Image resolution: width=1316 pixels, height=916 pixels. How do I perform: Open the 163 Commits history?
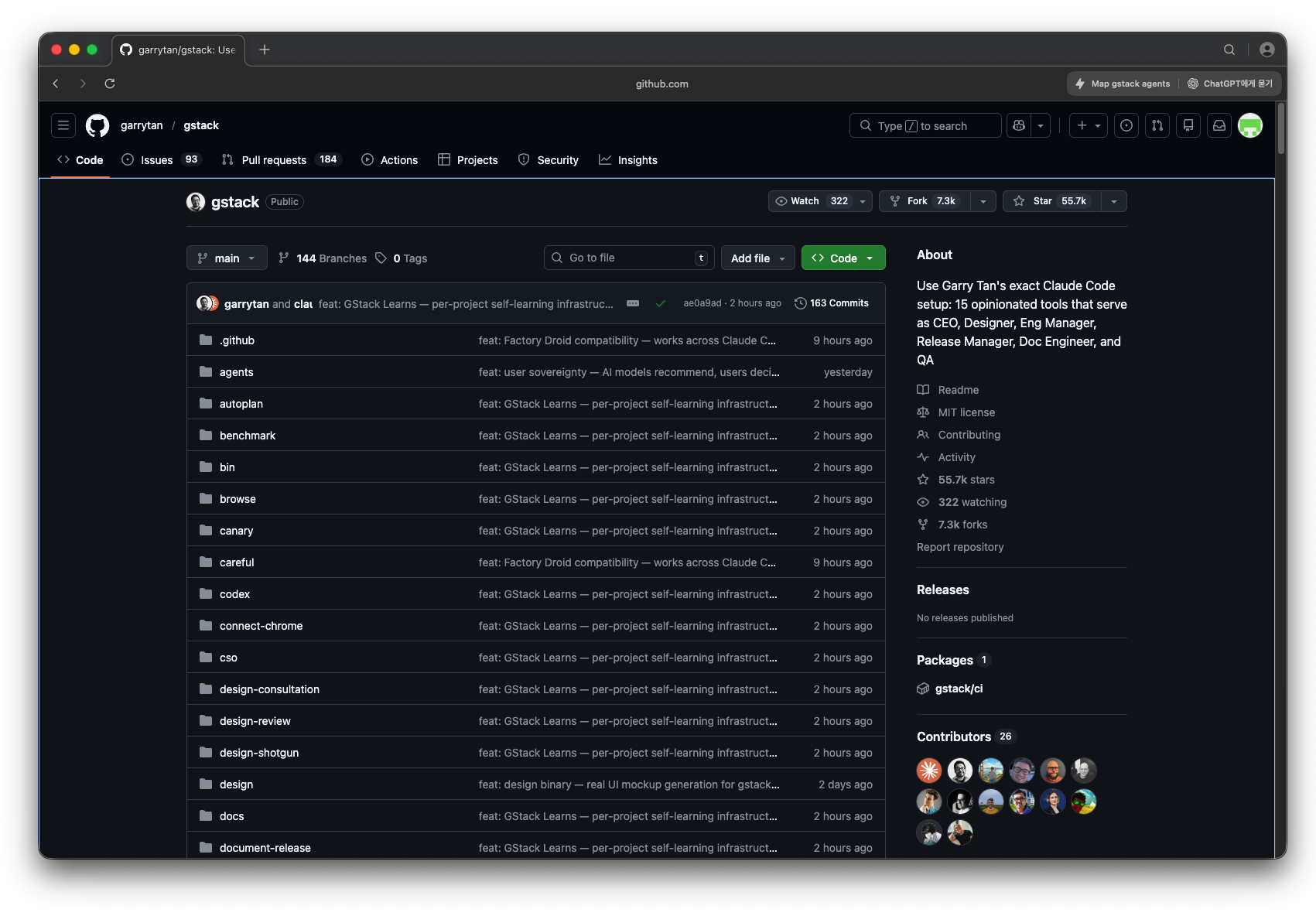pos(832,303)
